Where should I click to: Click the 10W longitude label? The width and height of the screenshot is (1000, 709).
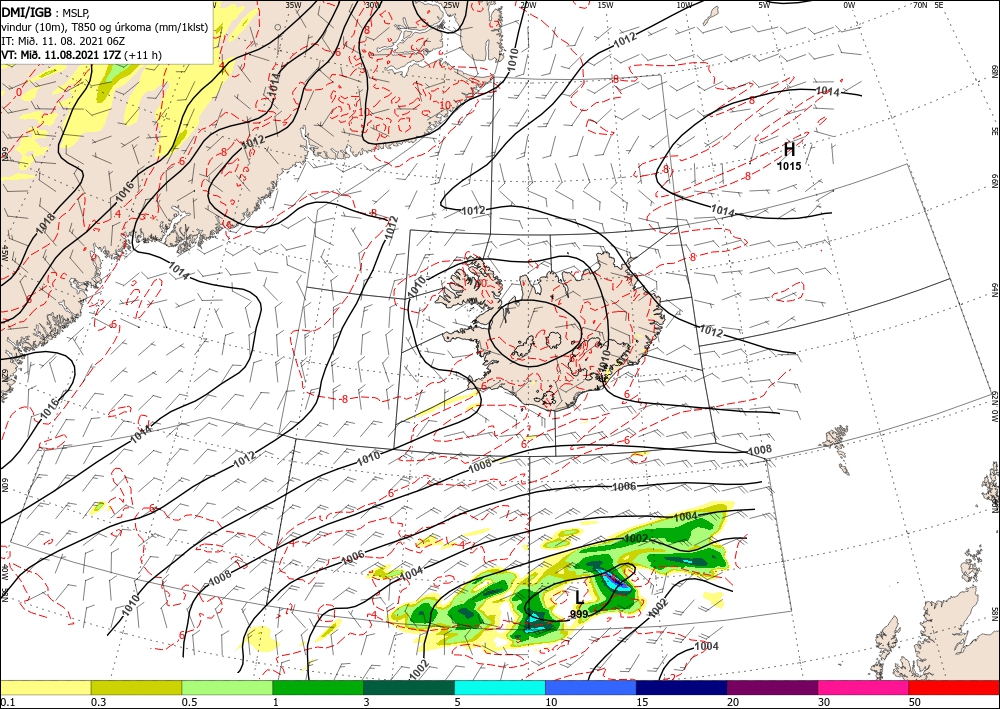coord(684,4)
